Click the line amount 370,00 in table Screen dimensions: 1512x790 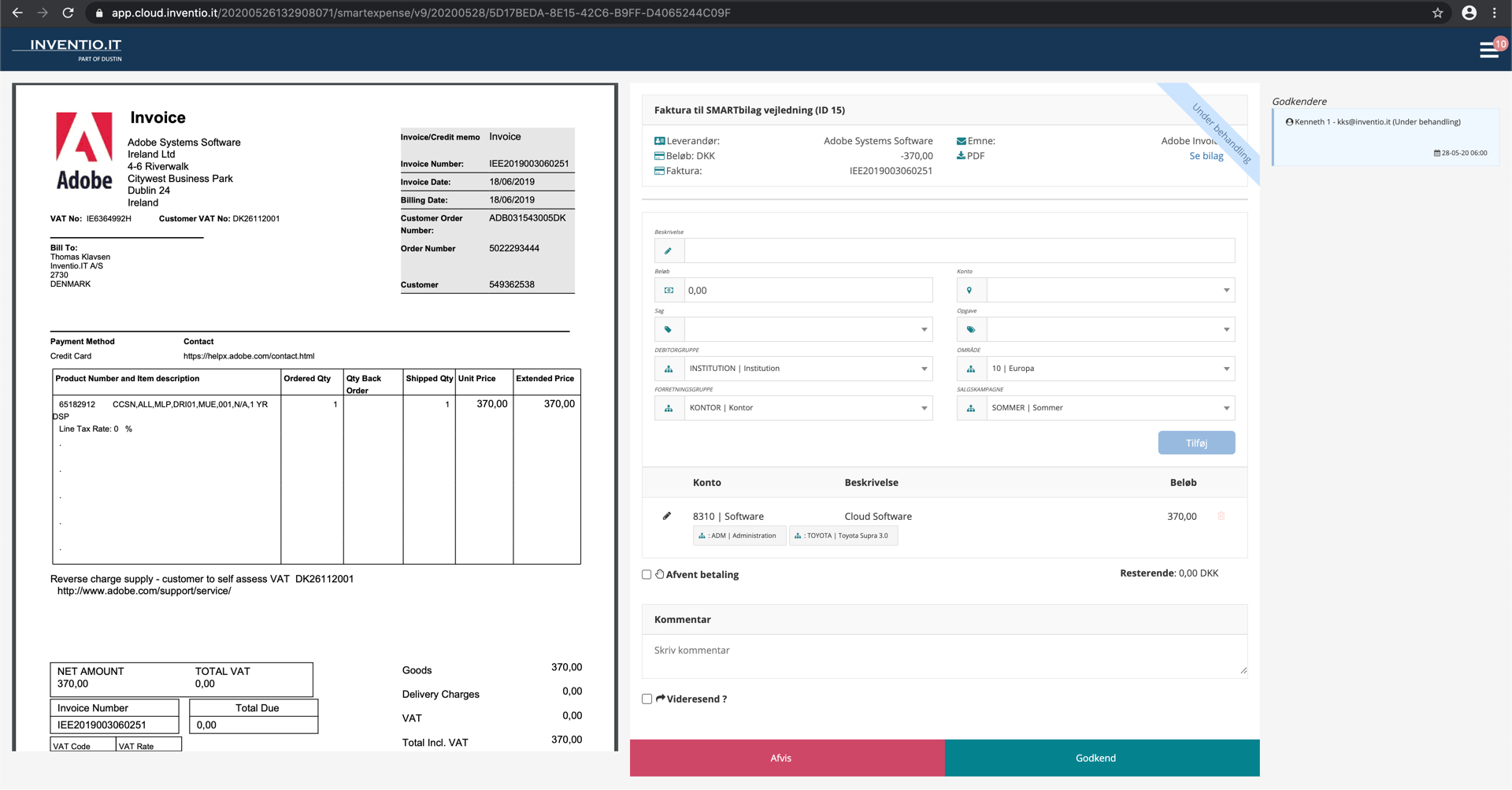(1181, 516)
